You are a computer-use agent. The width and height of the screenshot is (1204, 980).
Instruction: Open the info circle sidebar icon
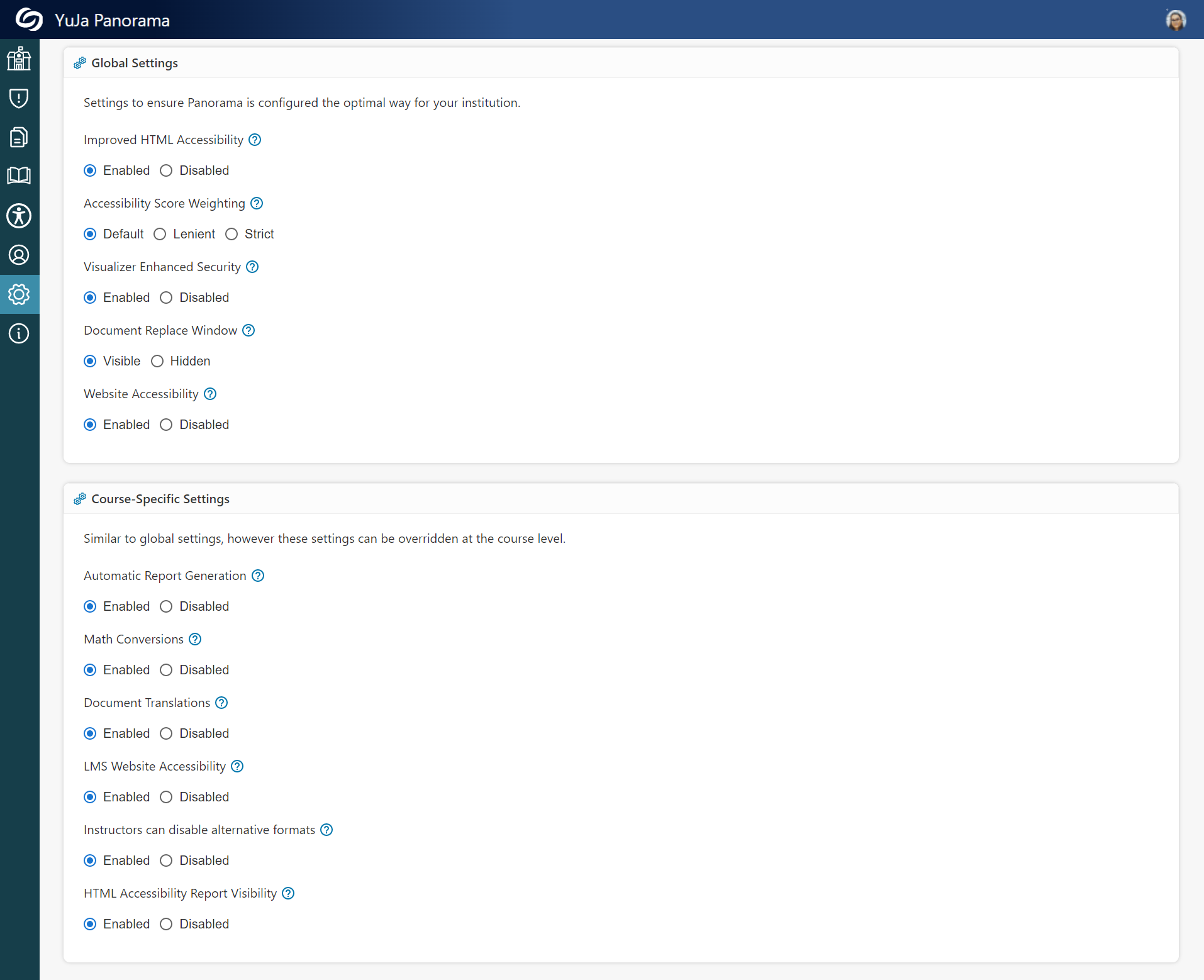(19, 333)
